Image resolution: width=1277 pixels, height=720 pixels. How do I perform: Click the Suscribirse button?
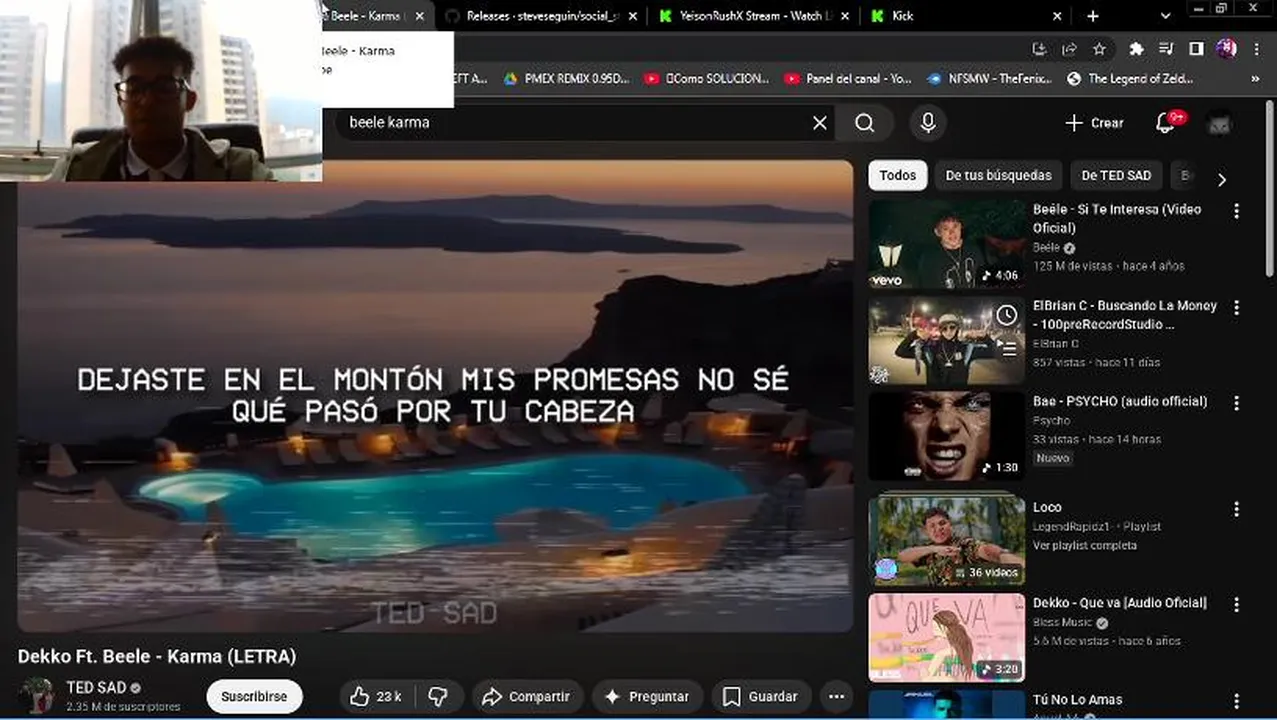click(254, 696)
